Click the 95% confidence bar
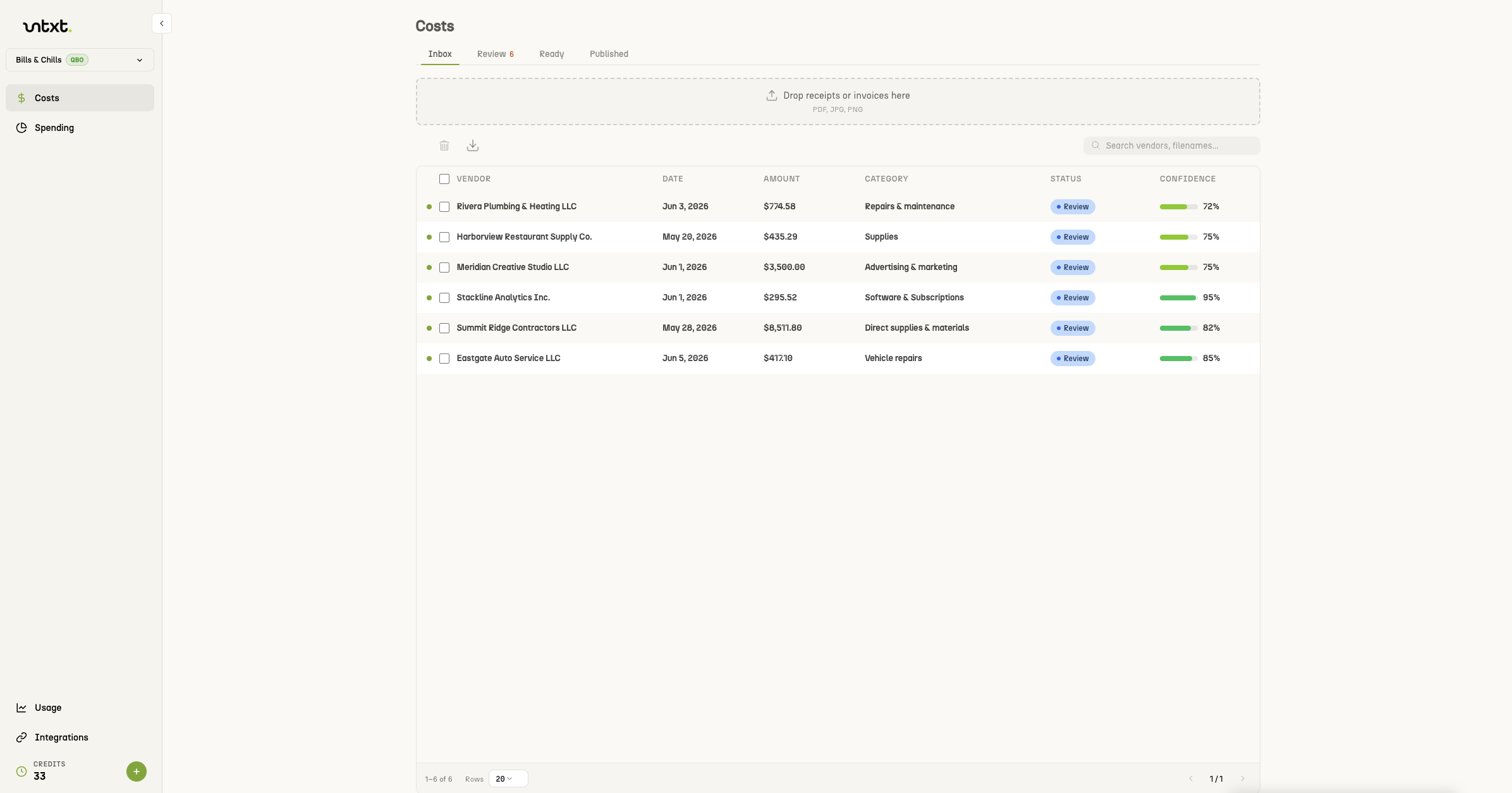 pyautogui.click(x=1178, y=298)
